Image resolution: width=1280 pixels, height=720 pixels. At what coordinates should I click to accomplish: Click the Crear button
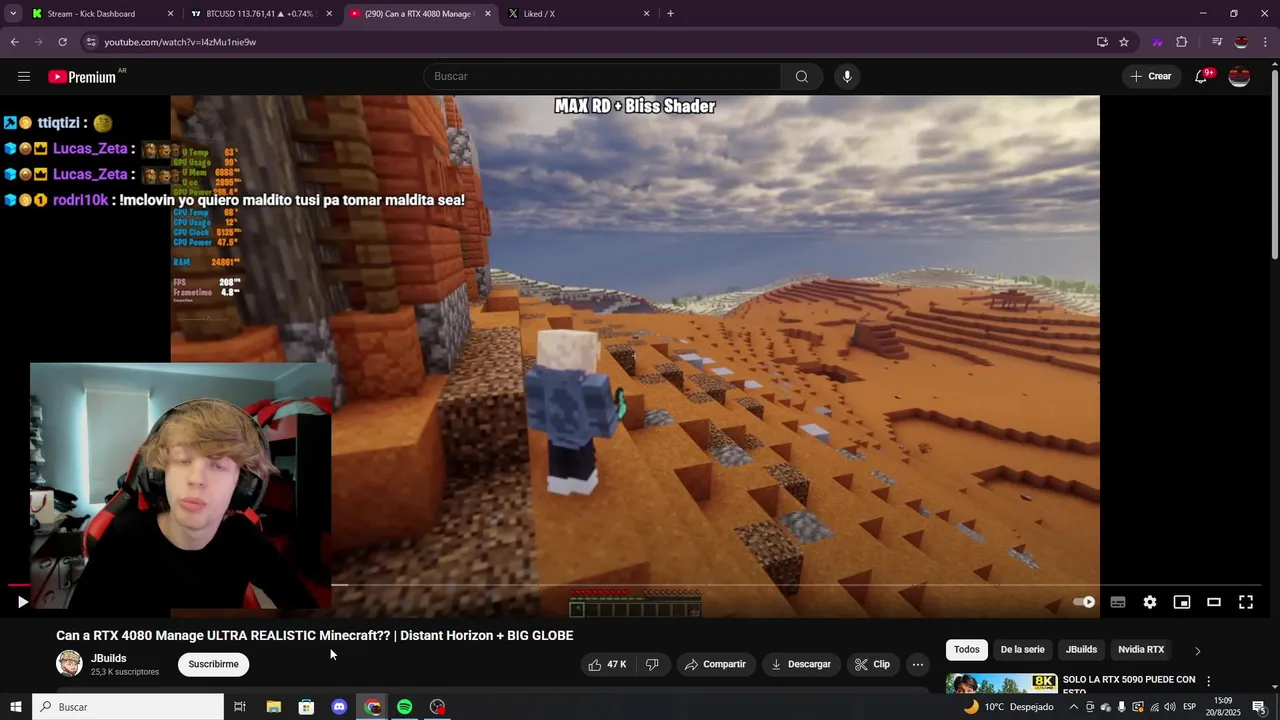(1151, 77)
